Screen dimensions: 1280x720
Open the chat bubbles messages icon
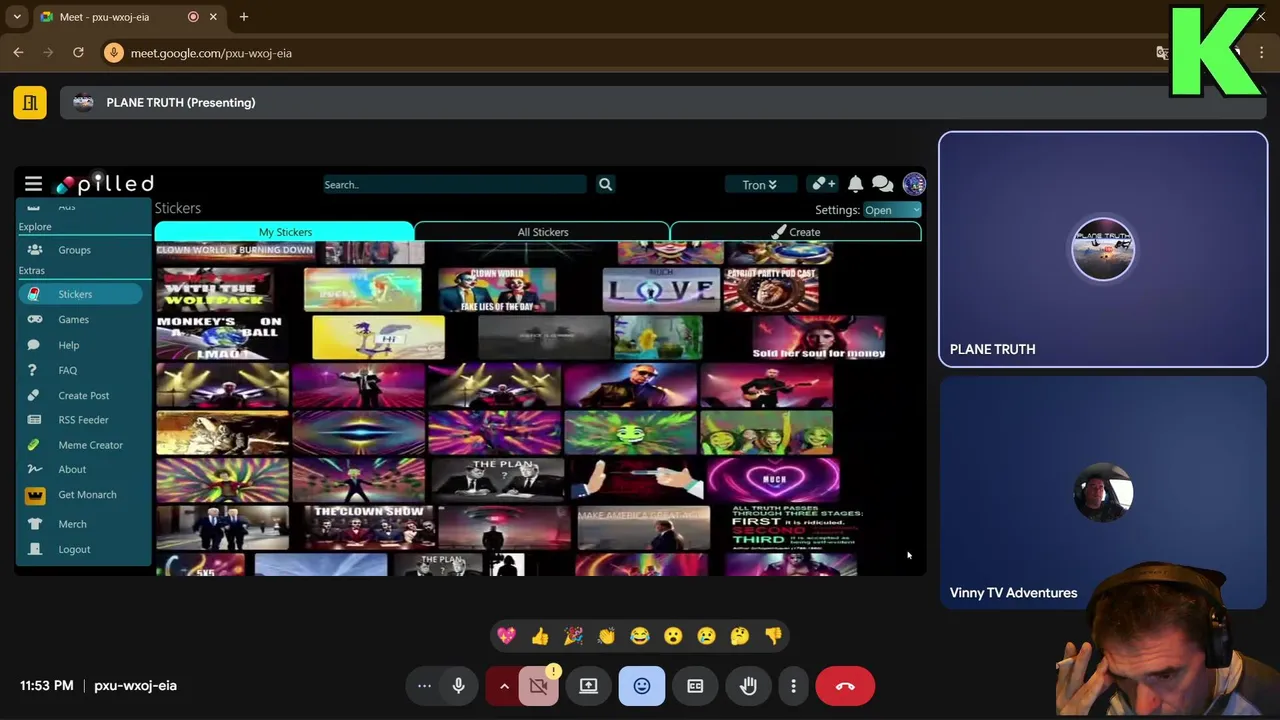click(882, 184)
